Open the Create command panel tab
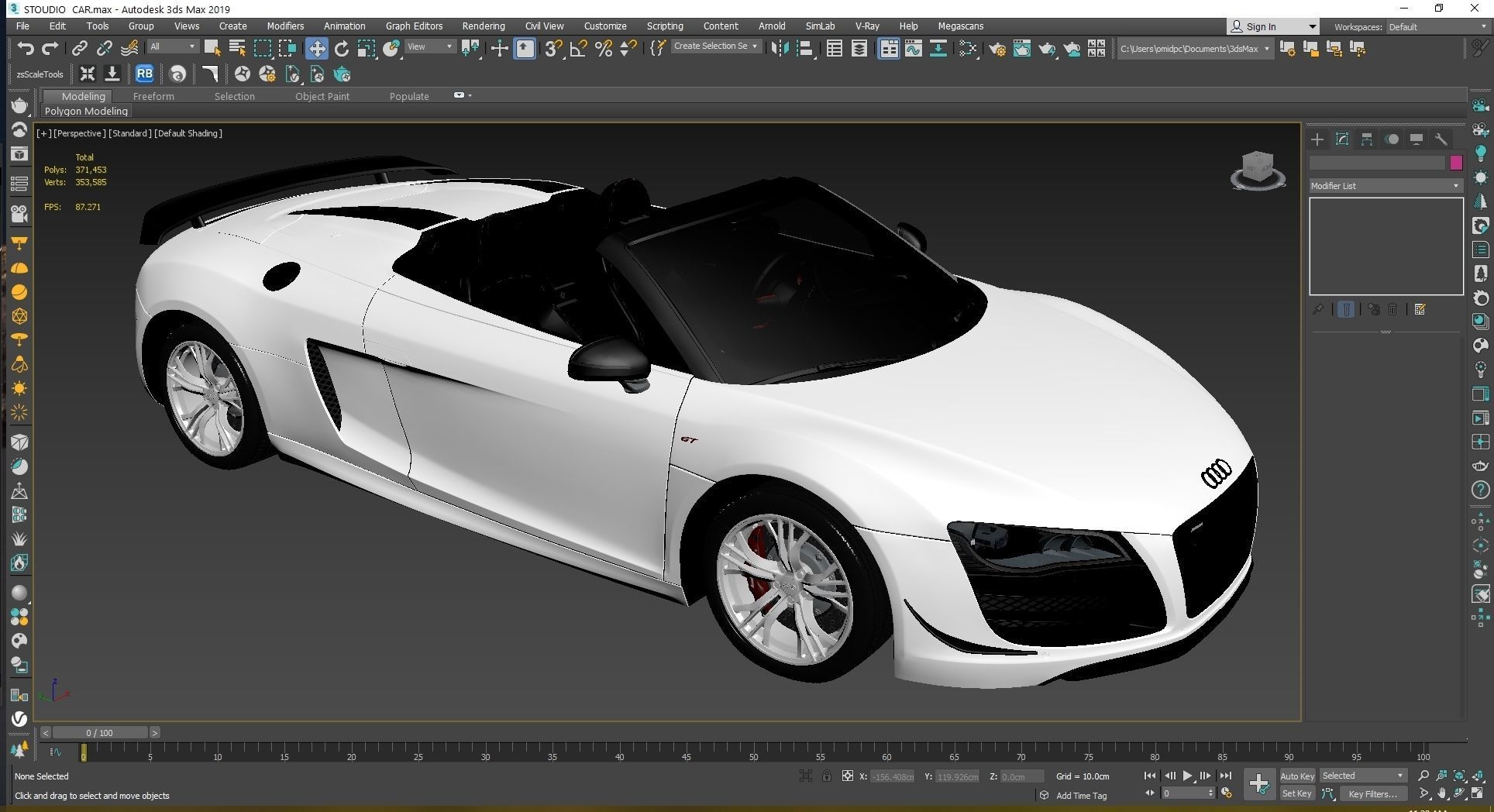 coord(1317,139)
